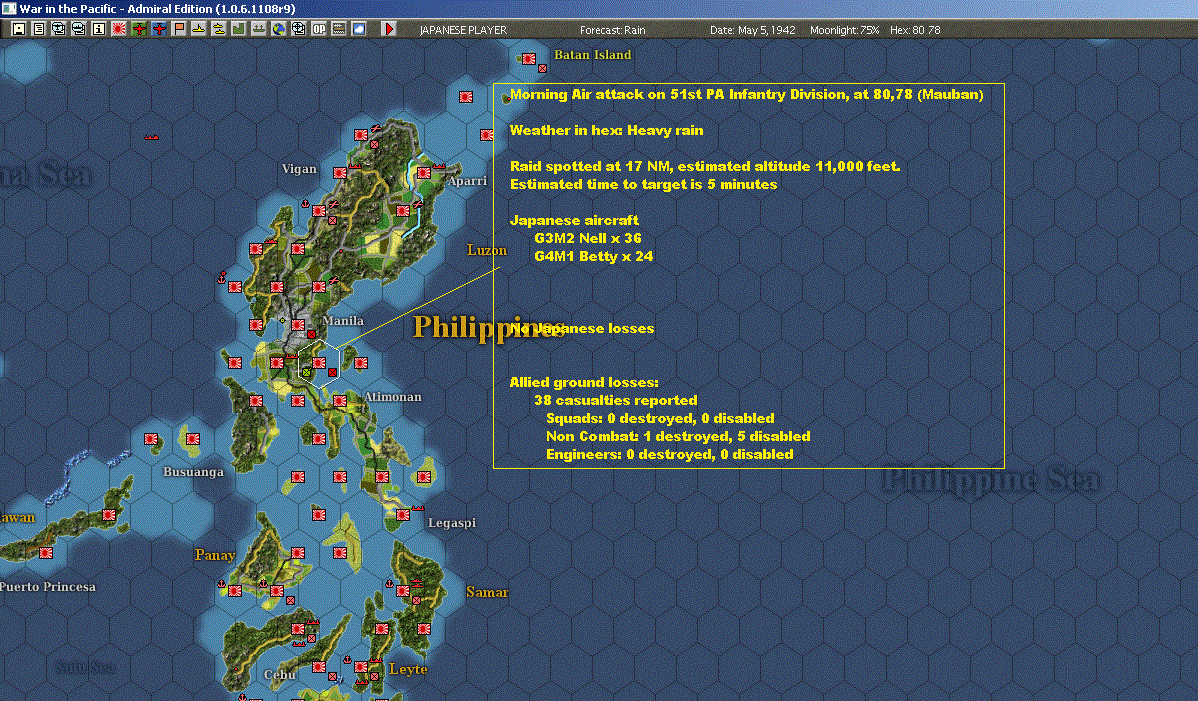Select Japanese flag left of Leyte label

click(361, 667)
